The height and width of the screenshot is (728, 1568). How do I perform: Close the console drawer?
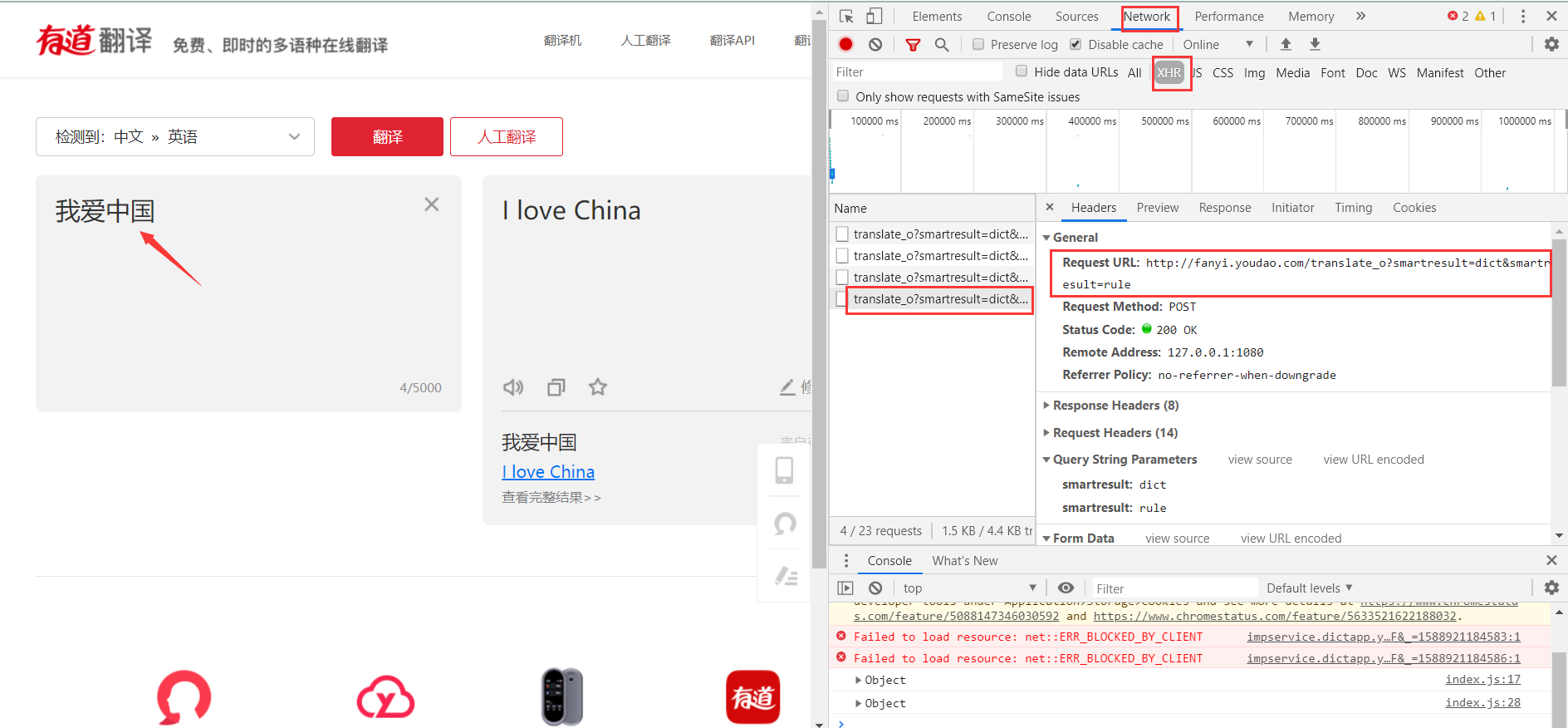pyautogui.click(x=1551, y=560)
